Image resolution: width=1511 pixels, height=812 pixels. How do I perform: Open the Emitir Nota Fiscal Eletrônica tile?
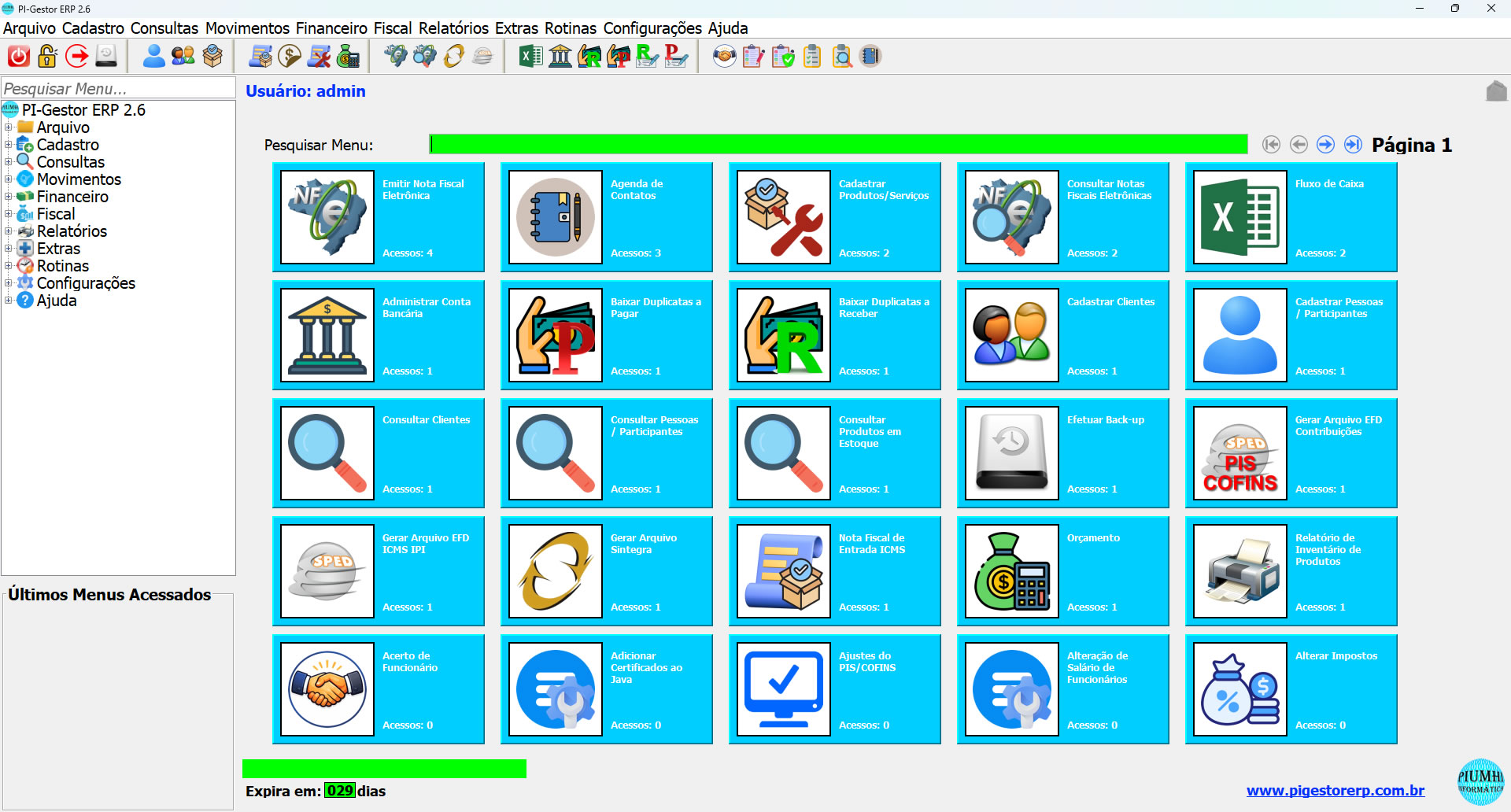click(378, 217)
